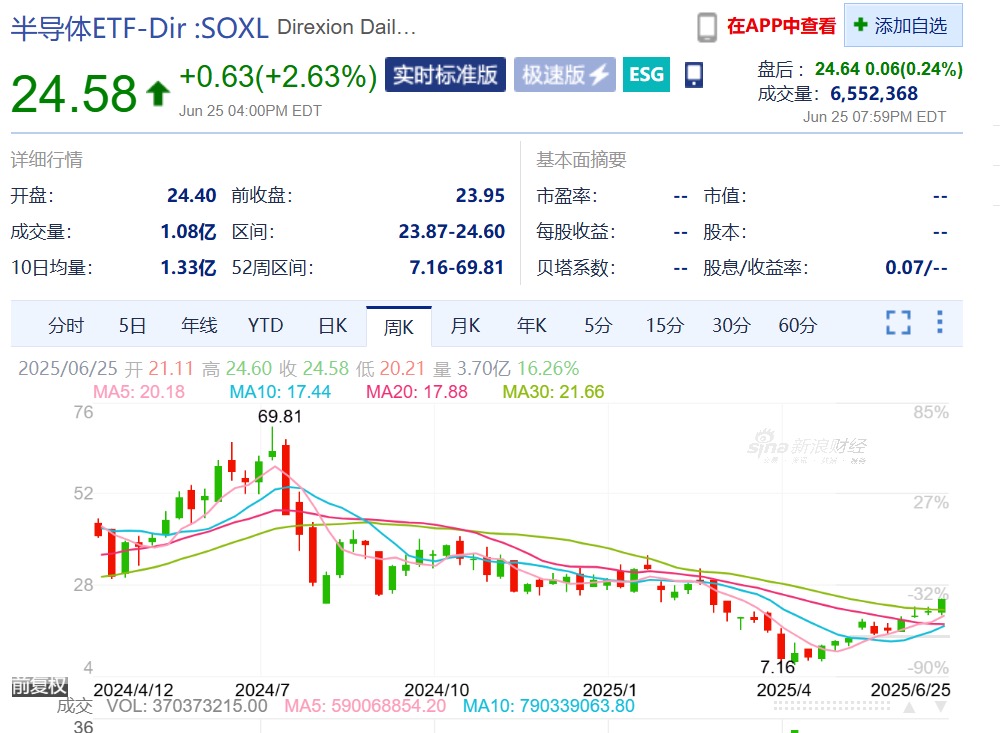The image size is (1000, 733).
Task: Click the 股息/收益率 value 0.07/--
Action: pyautogui.click(x=916, y=267)
